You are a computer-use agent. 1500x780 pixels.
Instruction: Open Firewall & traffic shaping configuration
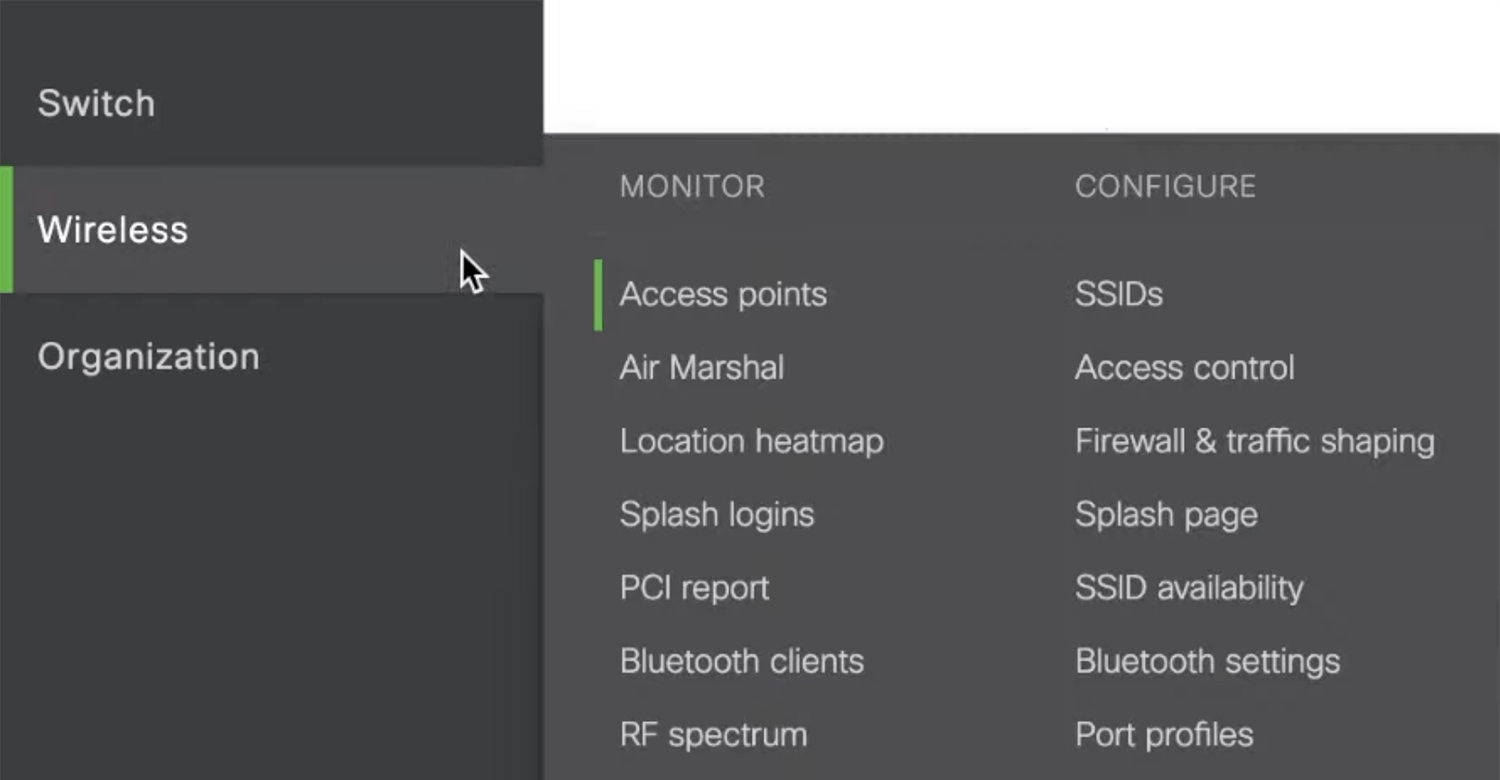[x=1254, y=440]
